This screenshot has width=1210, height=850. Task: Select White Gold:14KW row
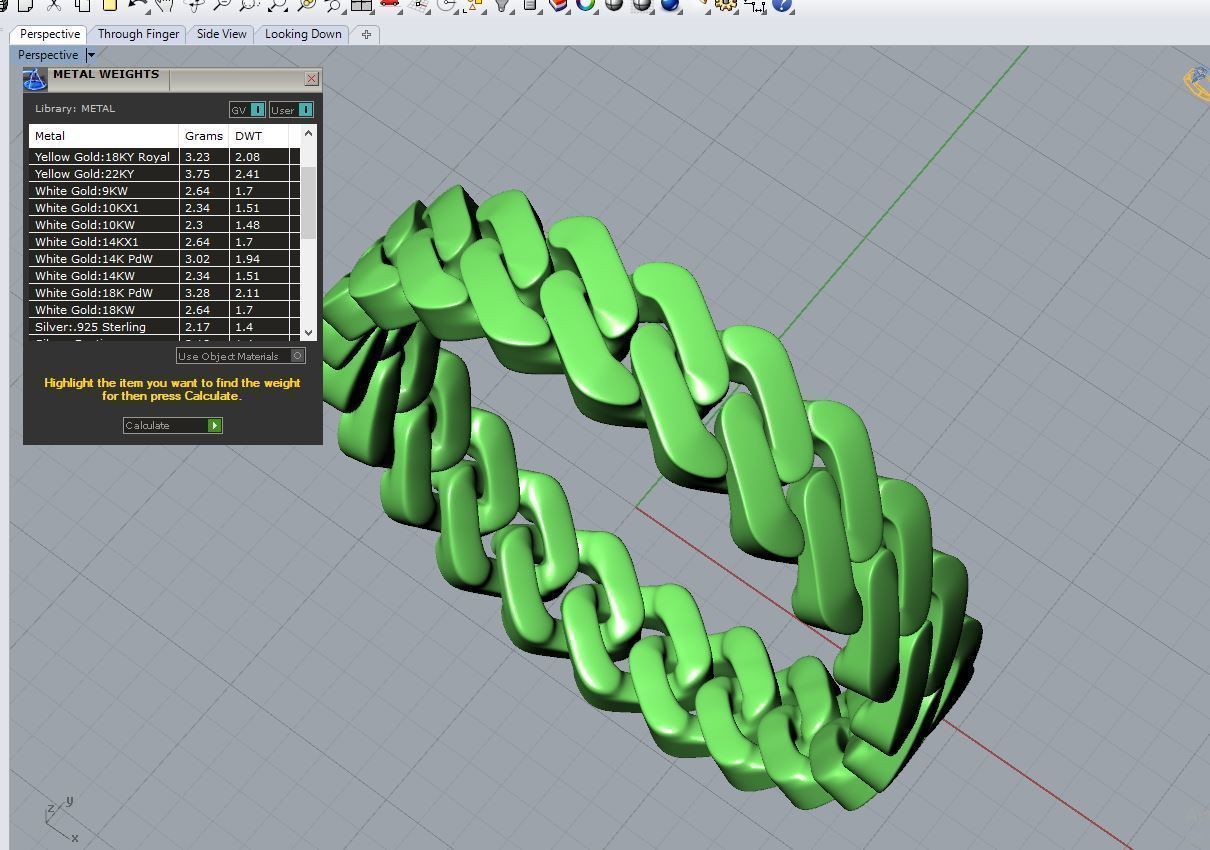point(165,276)
